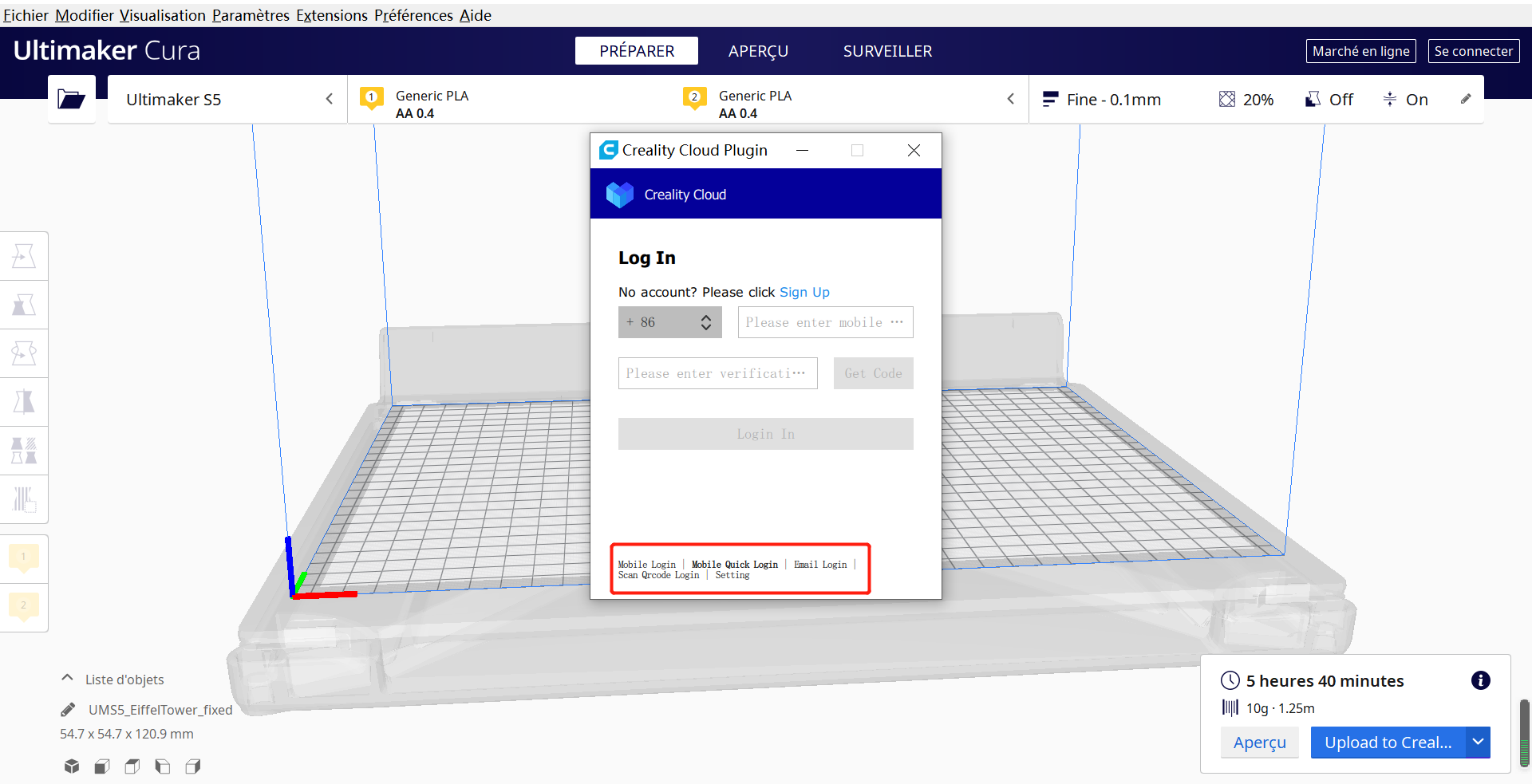Switch to the APERÇU tab
Viewport: 1532px width, 784px height.
point(757,50)
